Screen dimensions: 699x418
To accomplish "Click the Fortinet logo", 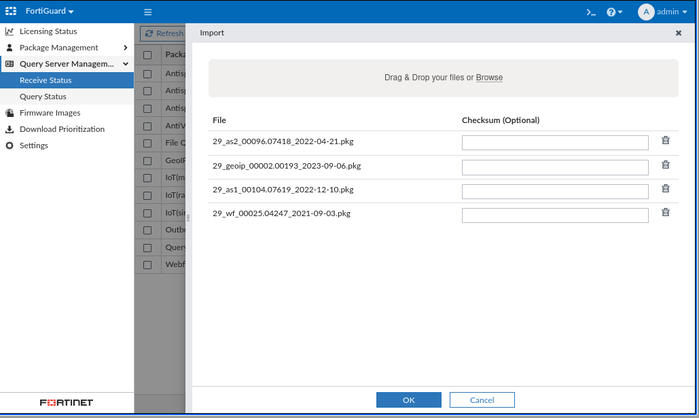I will tap(66, 402).
